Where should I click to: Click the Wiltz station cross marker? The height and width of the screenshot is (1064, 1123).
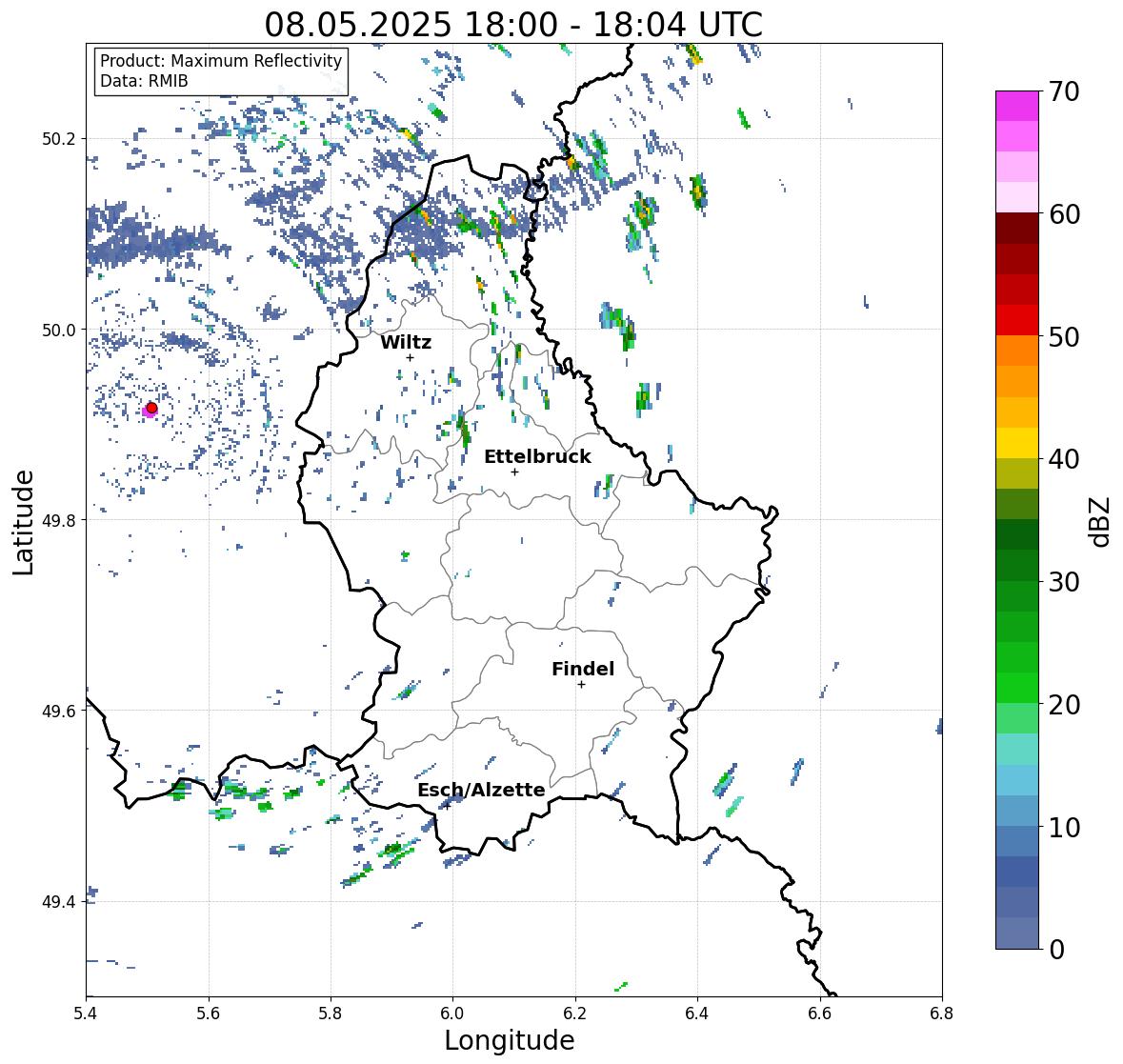[x=410, y=357]
